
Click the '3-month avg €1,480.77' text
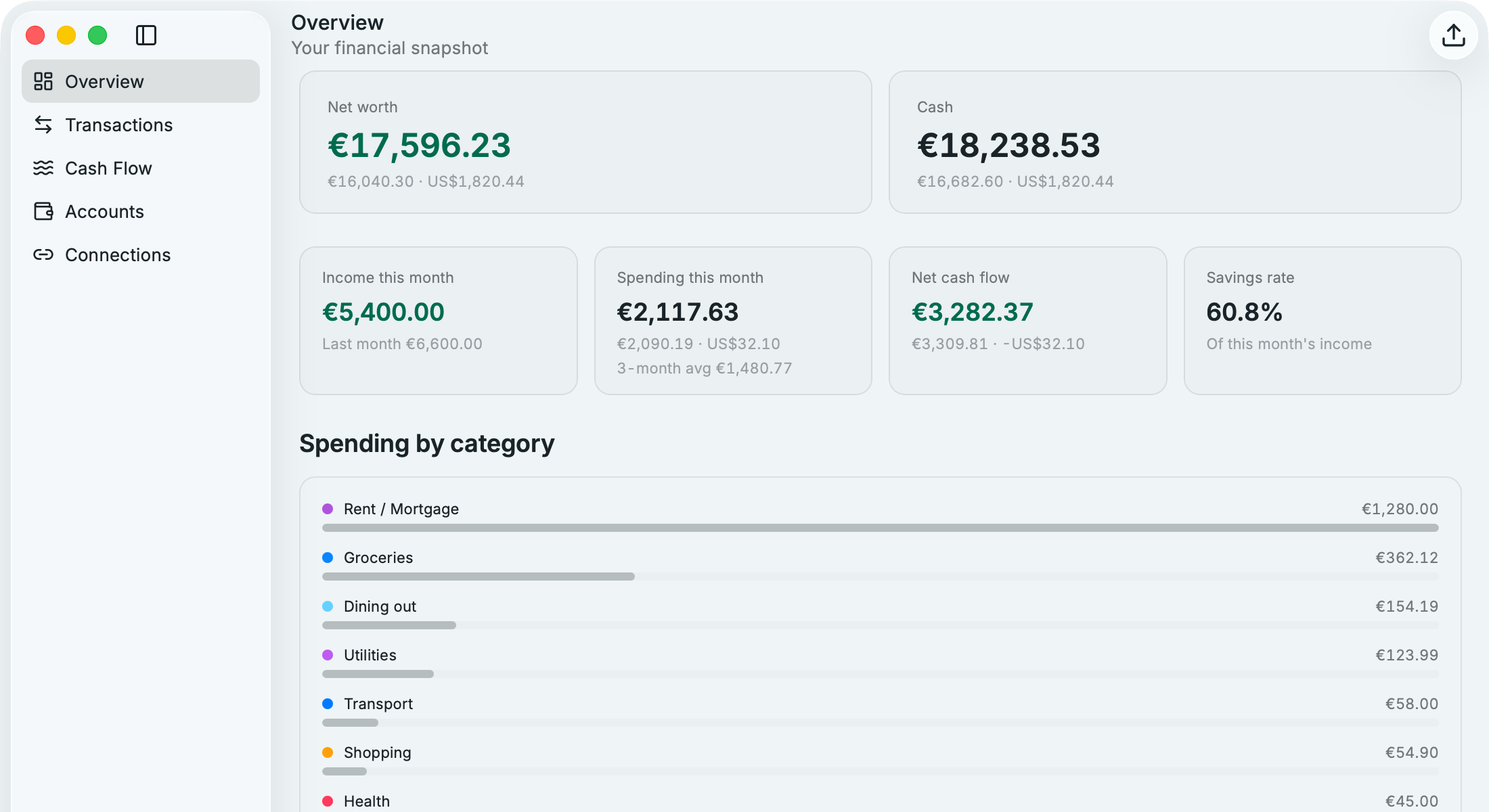(x=705, y=368)
